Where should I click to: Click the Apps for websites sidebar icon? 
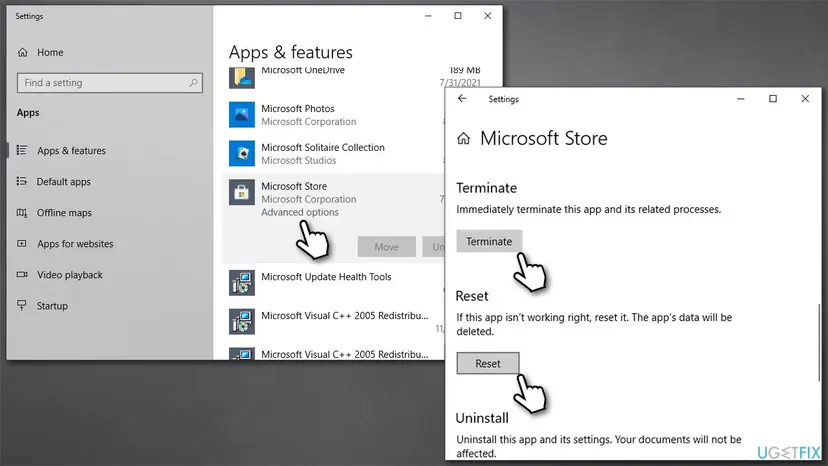(x=22, y=244)
